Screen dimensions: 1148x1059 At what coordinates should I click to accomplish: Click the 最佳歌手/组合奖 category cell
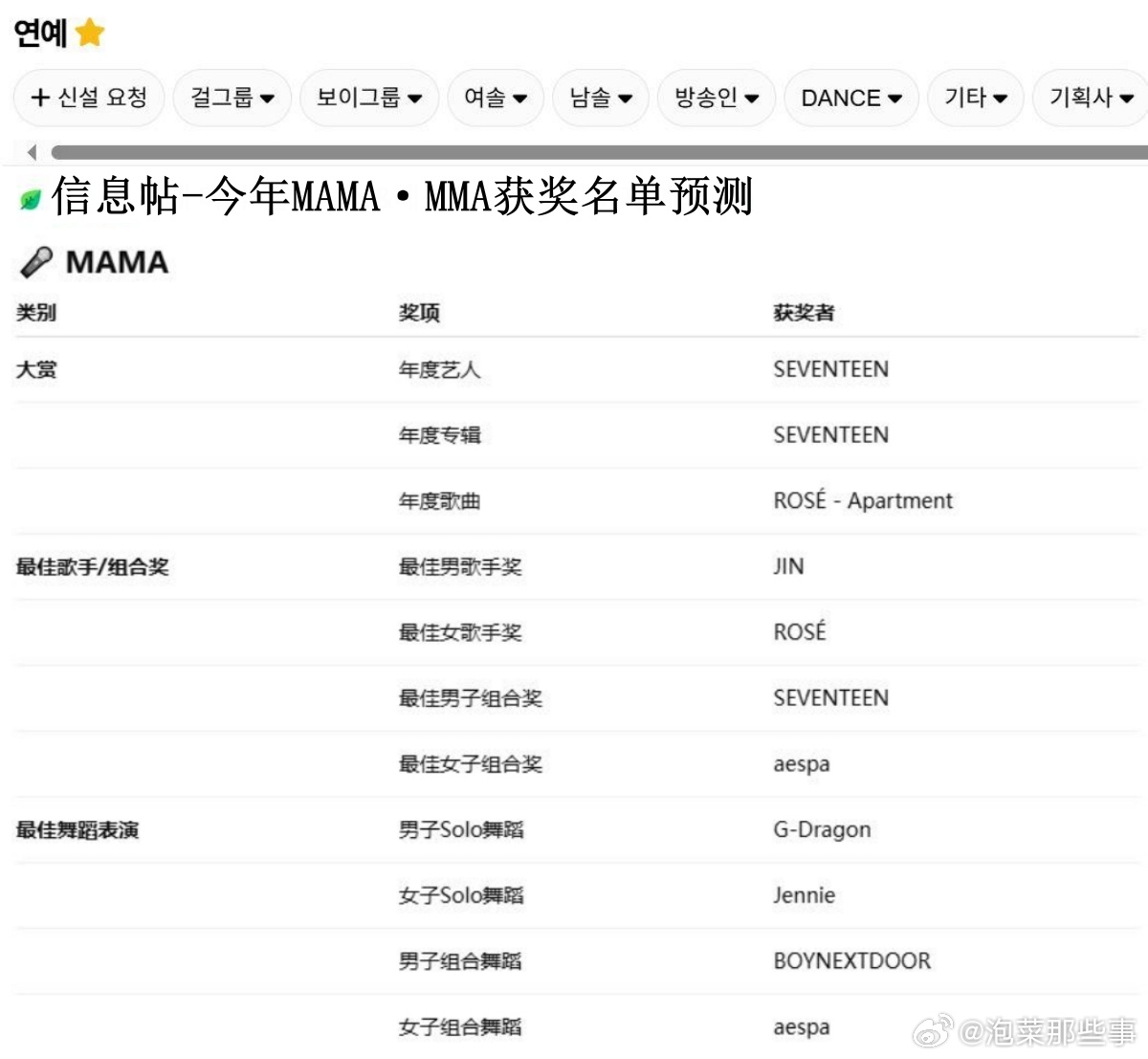(x=92, y=566)
